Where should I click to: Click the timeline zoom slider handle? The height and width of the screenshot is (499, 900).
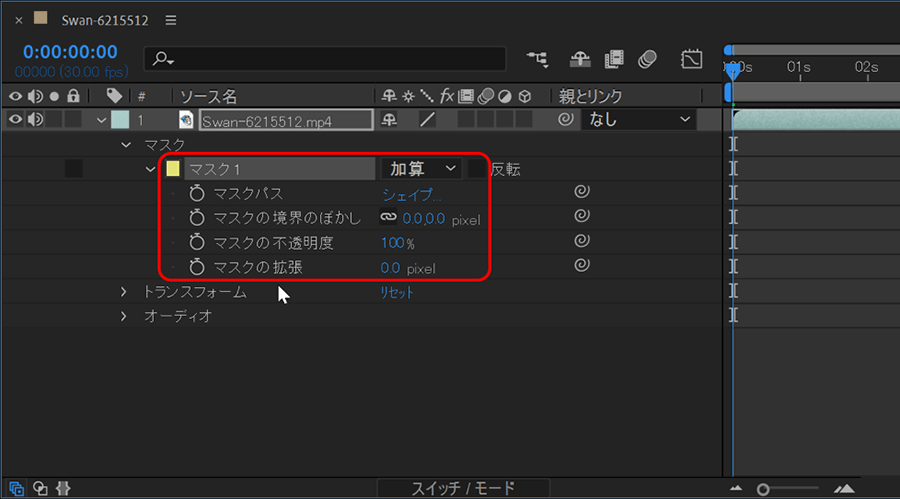pos(763,489)
